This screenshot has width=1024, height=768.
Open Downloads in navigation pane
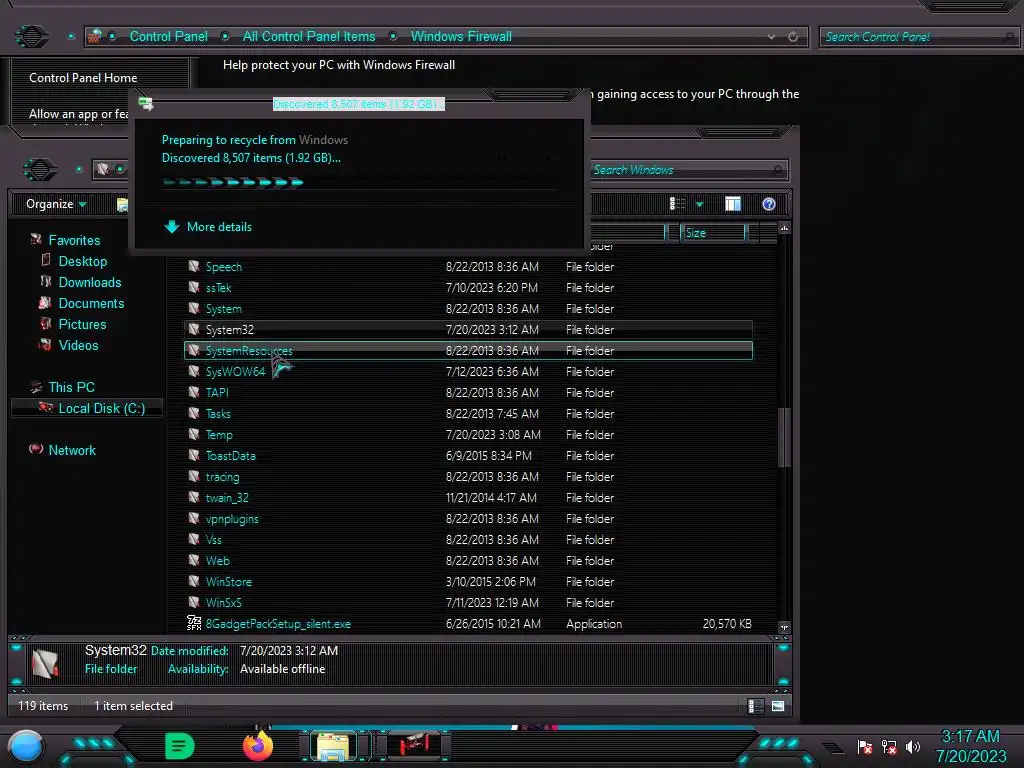pyautogui.click(x=90, y=282)
